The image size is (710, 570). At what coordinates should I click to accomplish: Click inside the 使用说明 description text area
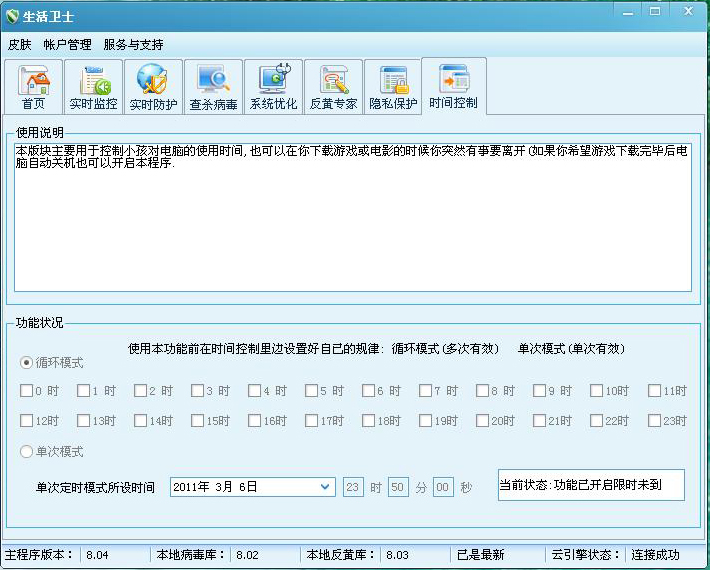352,220
